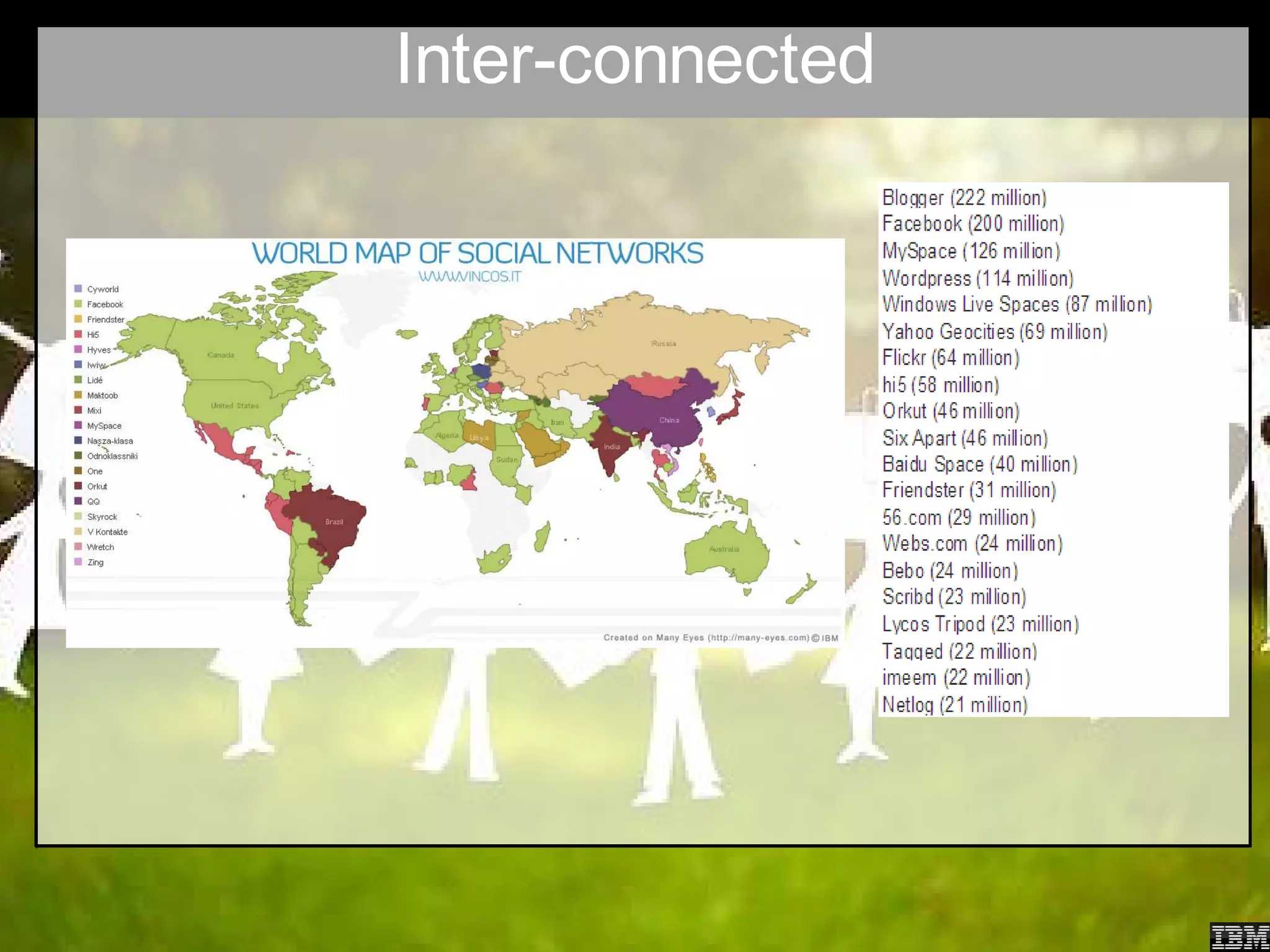Click the "Orkut (46 million)" list entry
The width and height of the screenshot is (1270, 952).
(951, 411)
